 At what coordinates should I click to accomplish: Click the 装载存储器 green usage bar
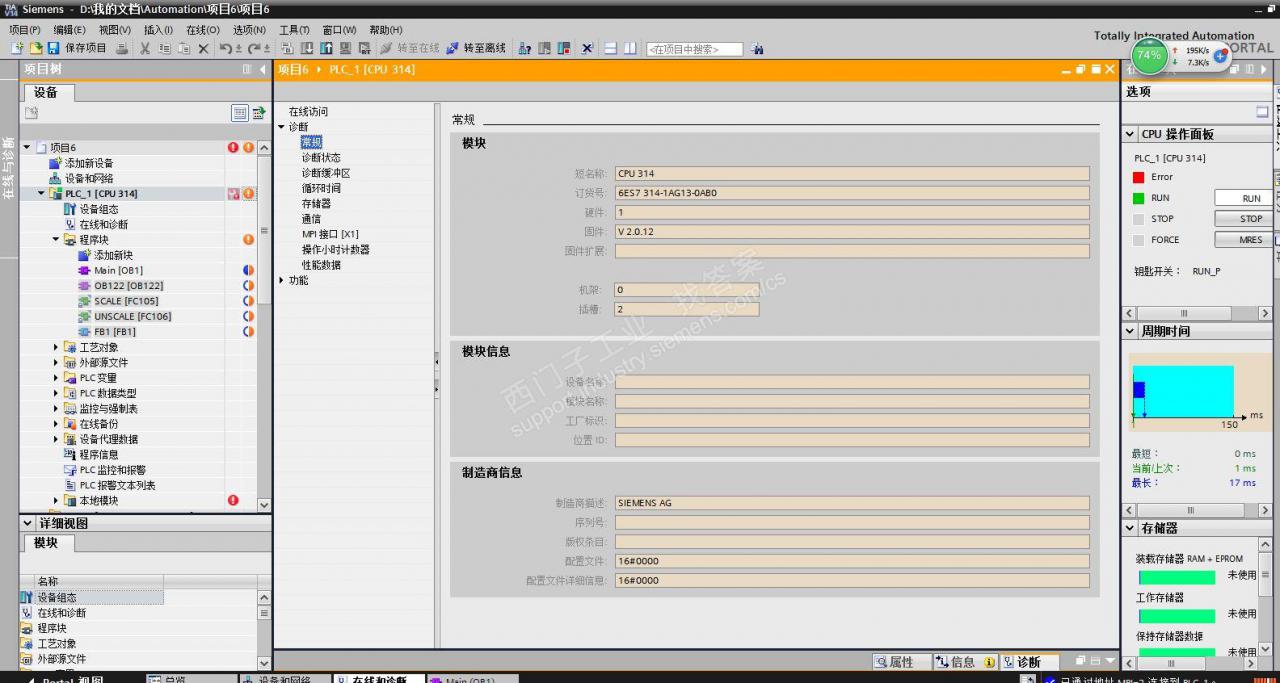1177,577
